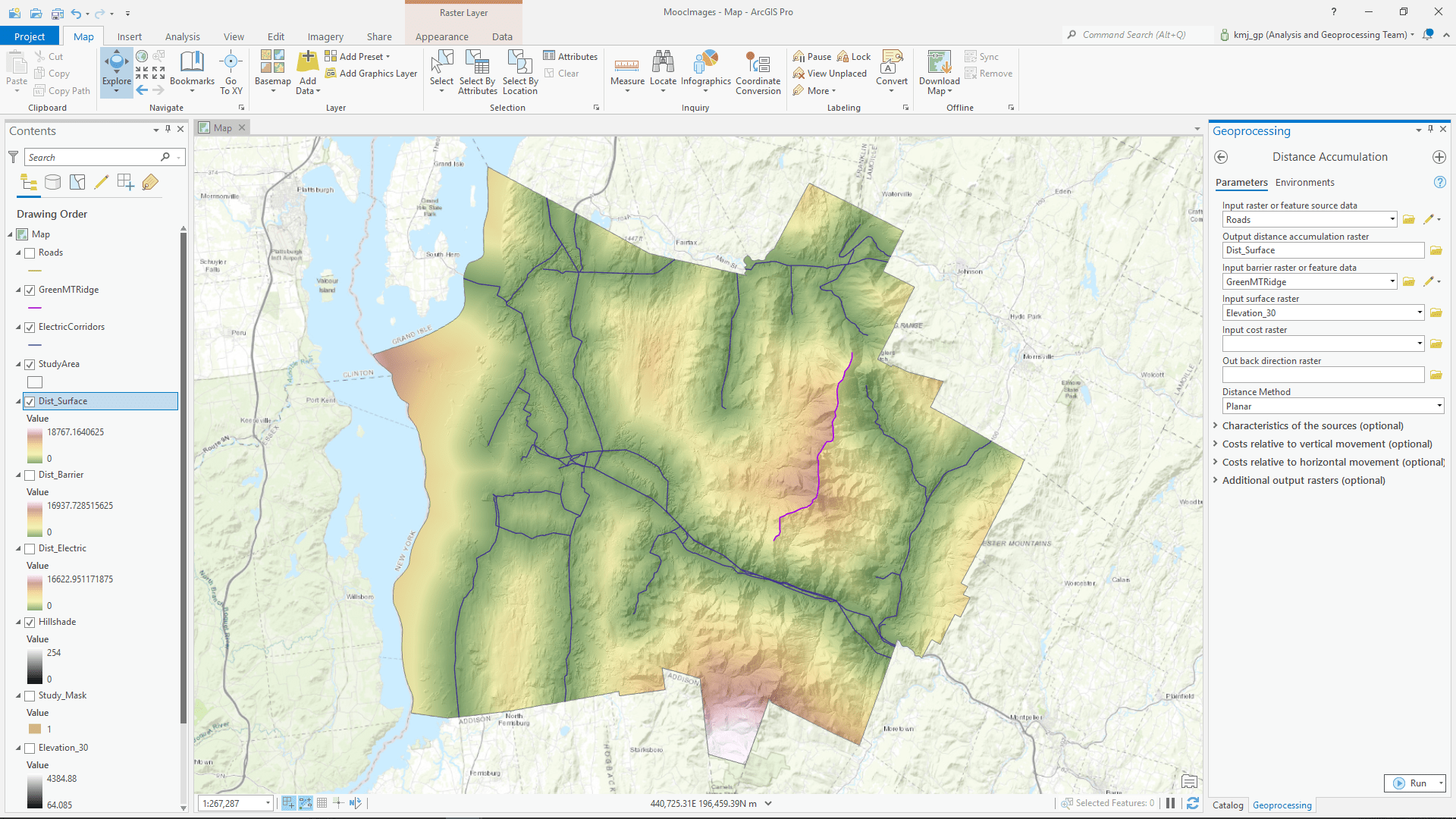Toggle the Roads layer visibility
Screen dimensions: 1456x819
click(30, 253)
